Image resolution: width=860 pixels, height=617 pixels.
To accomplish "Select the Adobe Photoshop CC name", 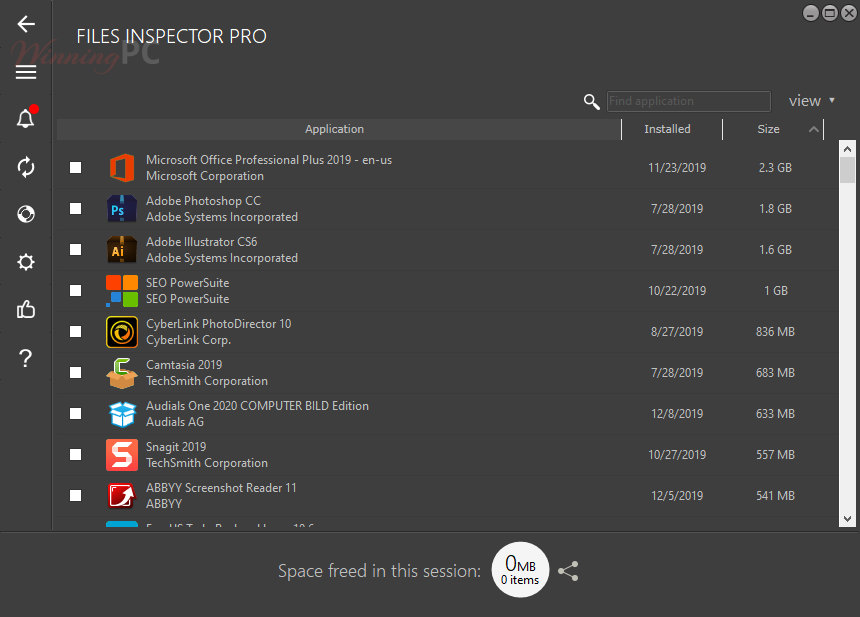I will coord(203,201).
